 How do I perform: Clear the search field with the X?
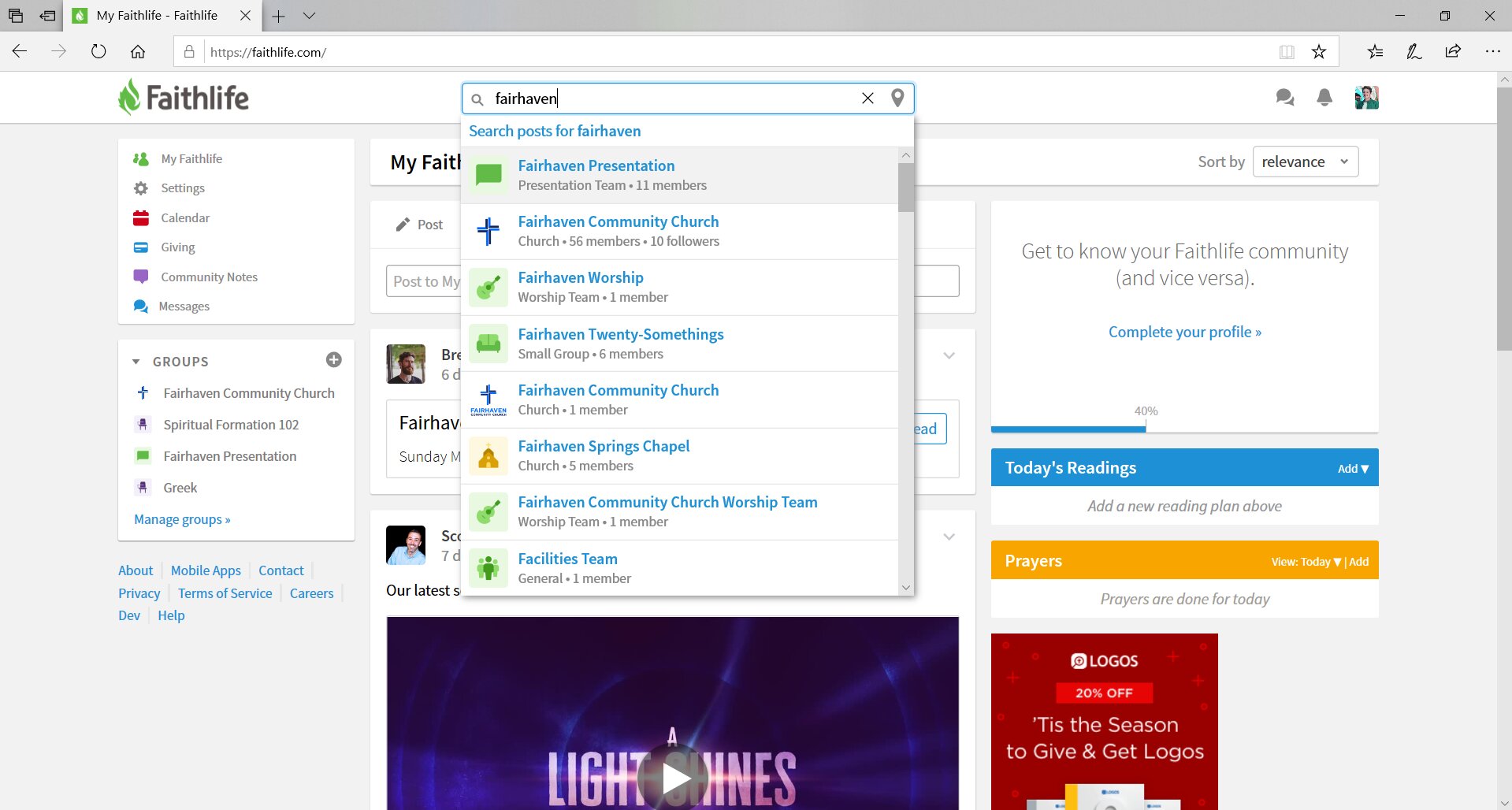point(867,98)
